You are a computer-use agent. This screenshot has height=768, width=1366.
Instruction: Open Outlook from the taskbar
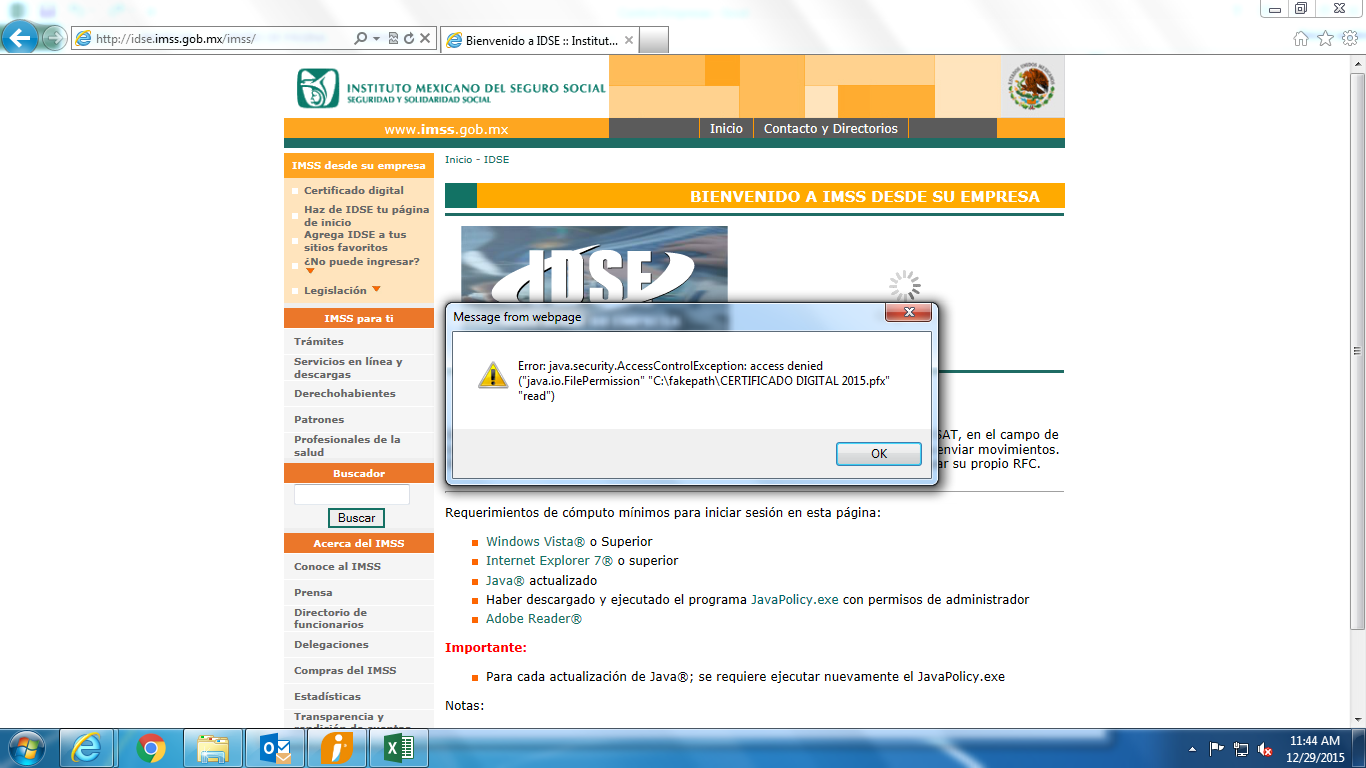(x=275, y=748)
